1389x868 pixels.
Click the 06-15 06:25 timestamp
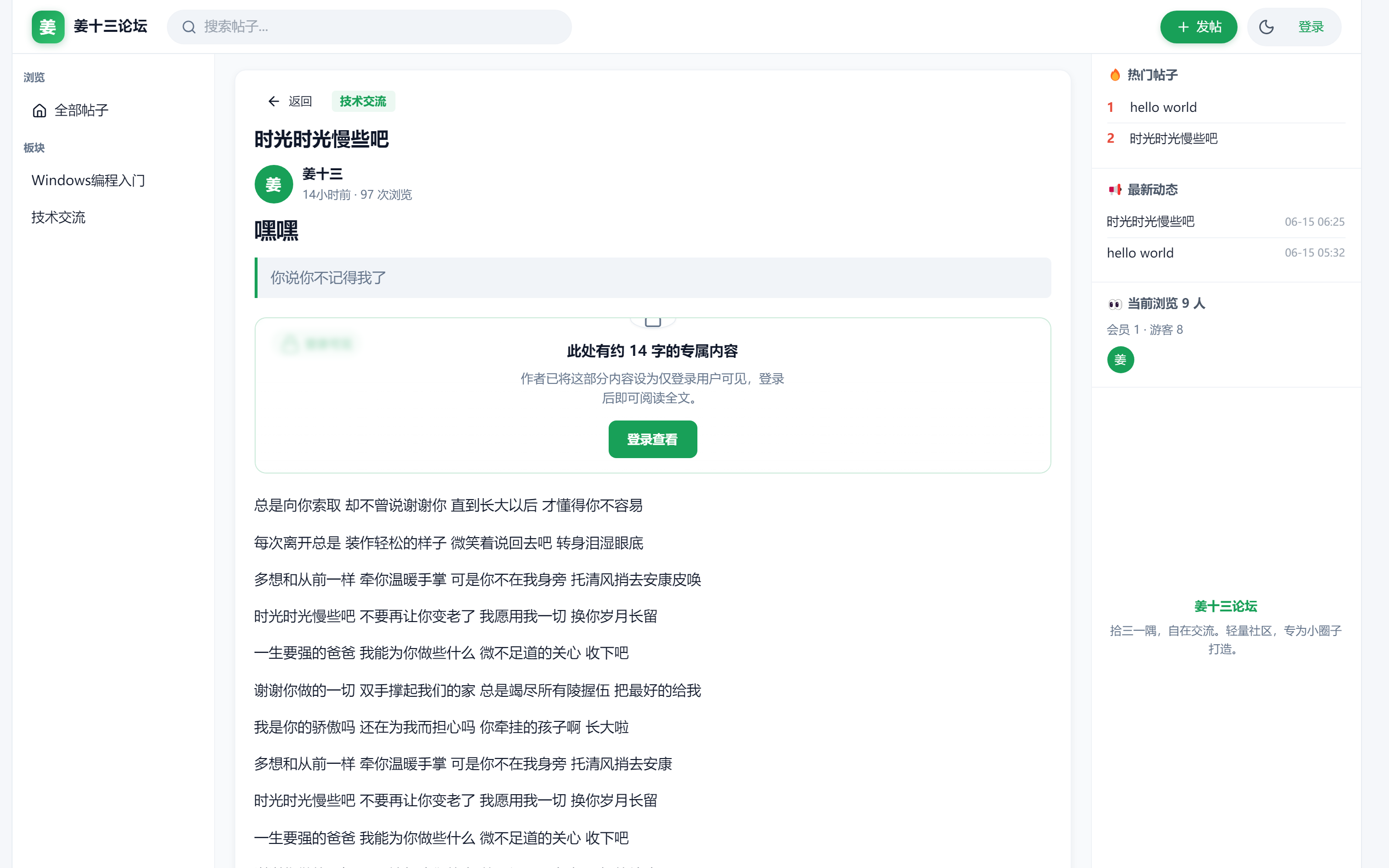1314,222
